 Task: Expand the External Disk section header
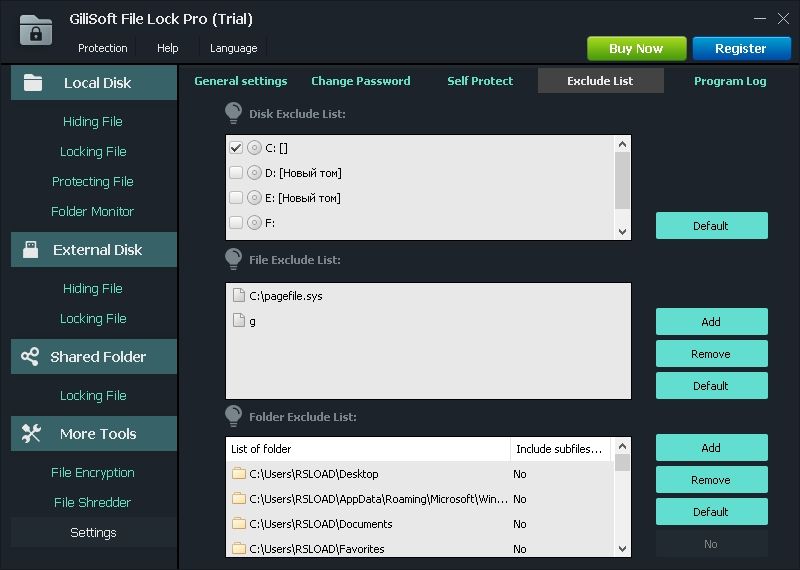(94, 250)
